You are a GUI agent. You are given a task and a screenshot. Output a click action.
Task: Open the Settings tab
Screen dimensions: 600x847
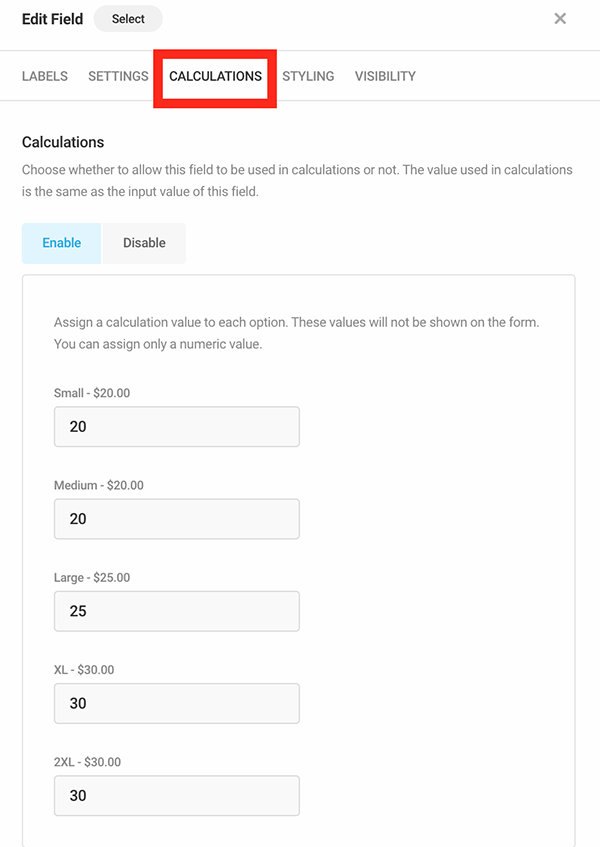(117, 76)
